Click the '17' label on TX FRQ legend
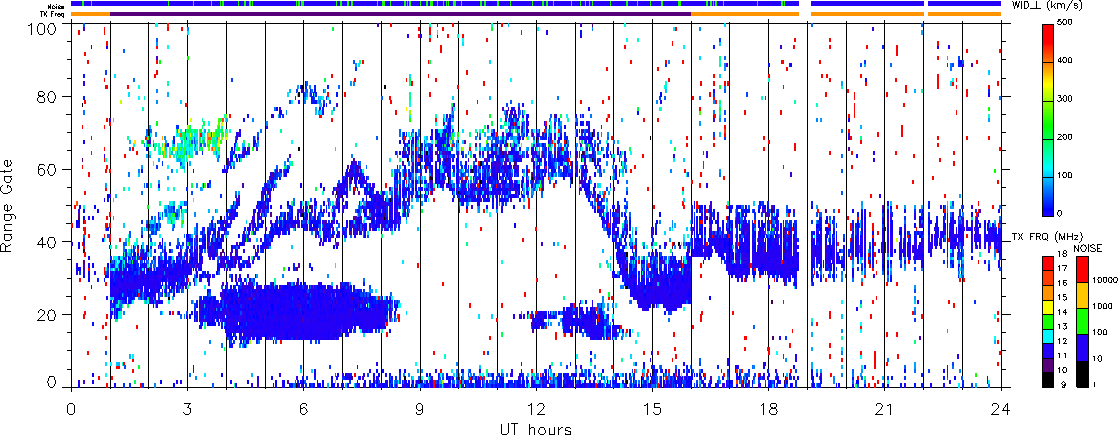1118x435 pixels. pyautogui.click(x=1062, y=268)
